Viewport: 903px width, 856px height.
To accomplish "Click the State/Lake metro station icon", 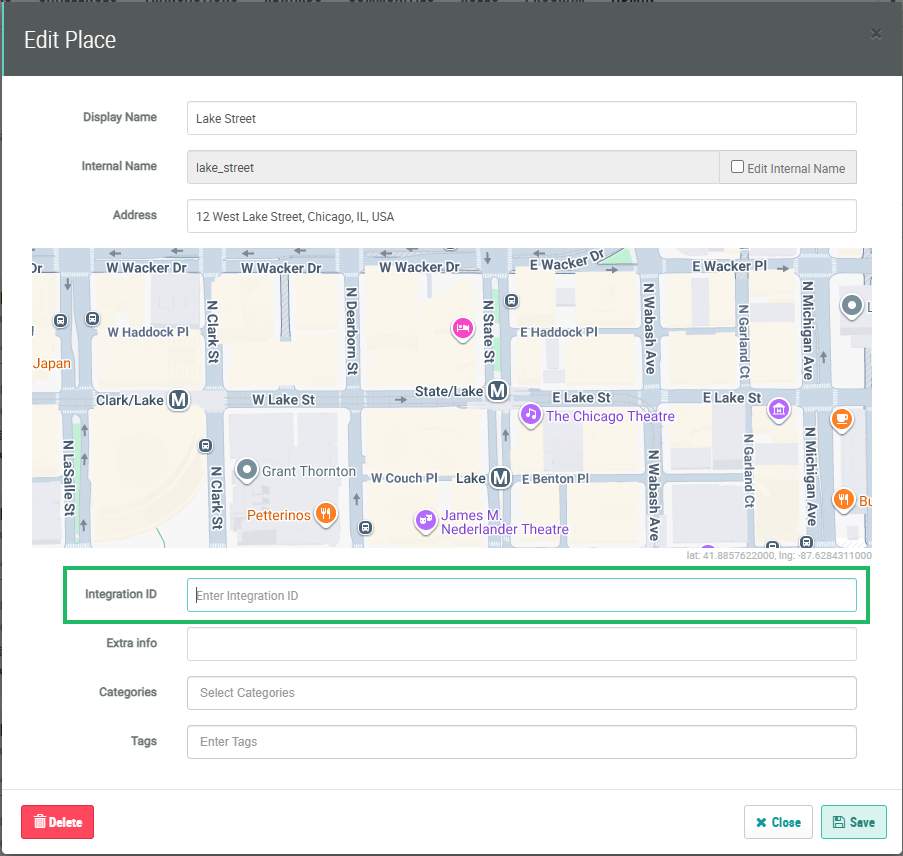I will pyautogui.click(x=497, y=391).
